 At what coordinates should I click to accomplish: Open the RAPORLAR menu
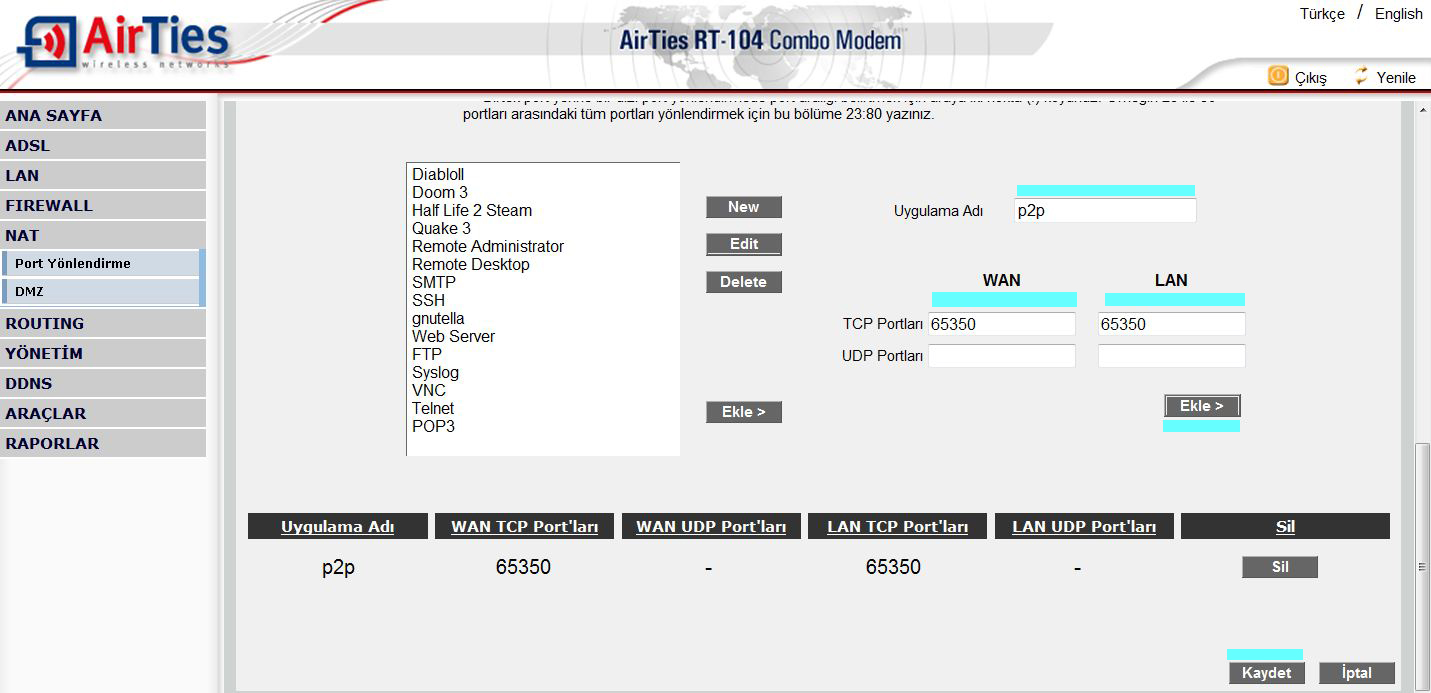103,443
